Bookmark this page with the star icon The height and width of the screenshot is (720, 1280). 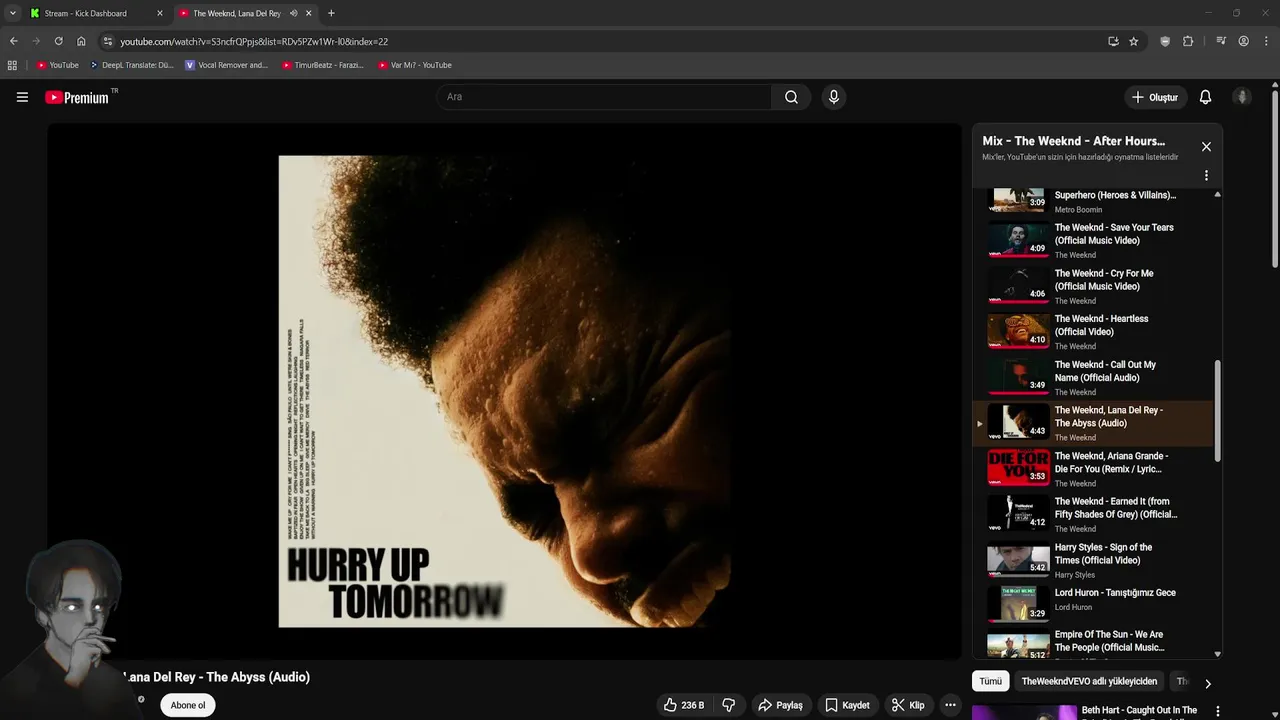[1133, 41]
